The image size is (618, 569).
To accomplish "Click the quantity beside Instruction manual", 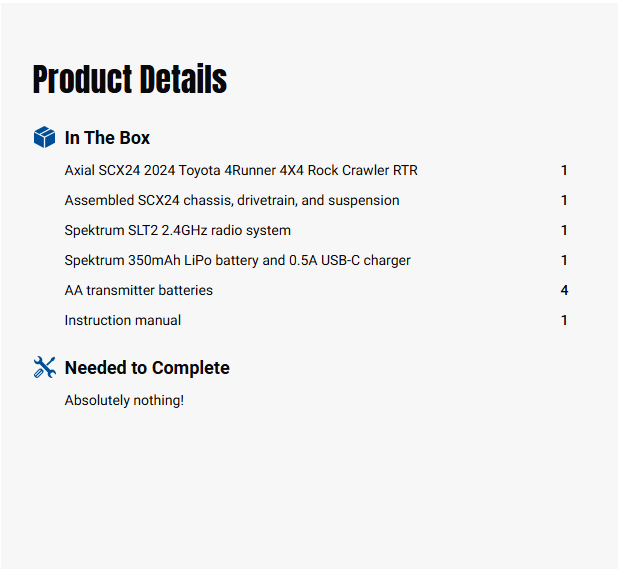I will pyautogui.click(x=564, y=321).
